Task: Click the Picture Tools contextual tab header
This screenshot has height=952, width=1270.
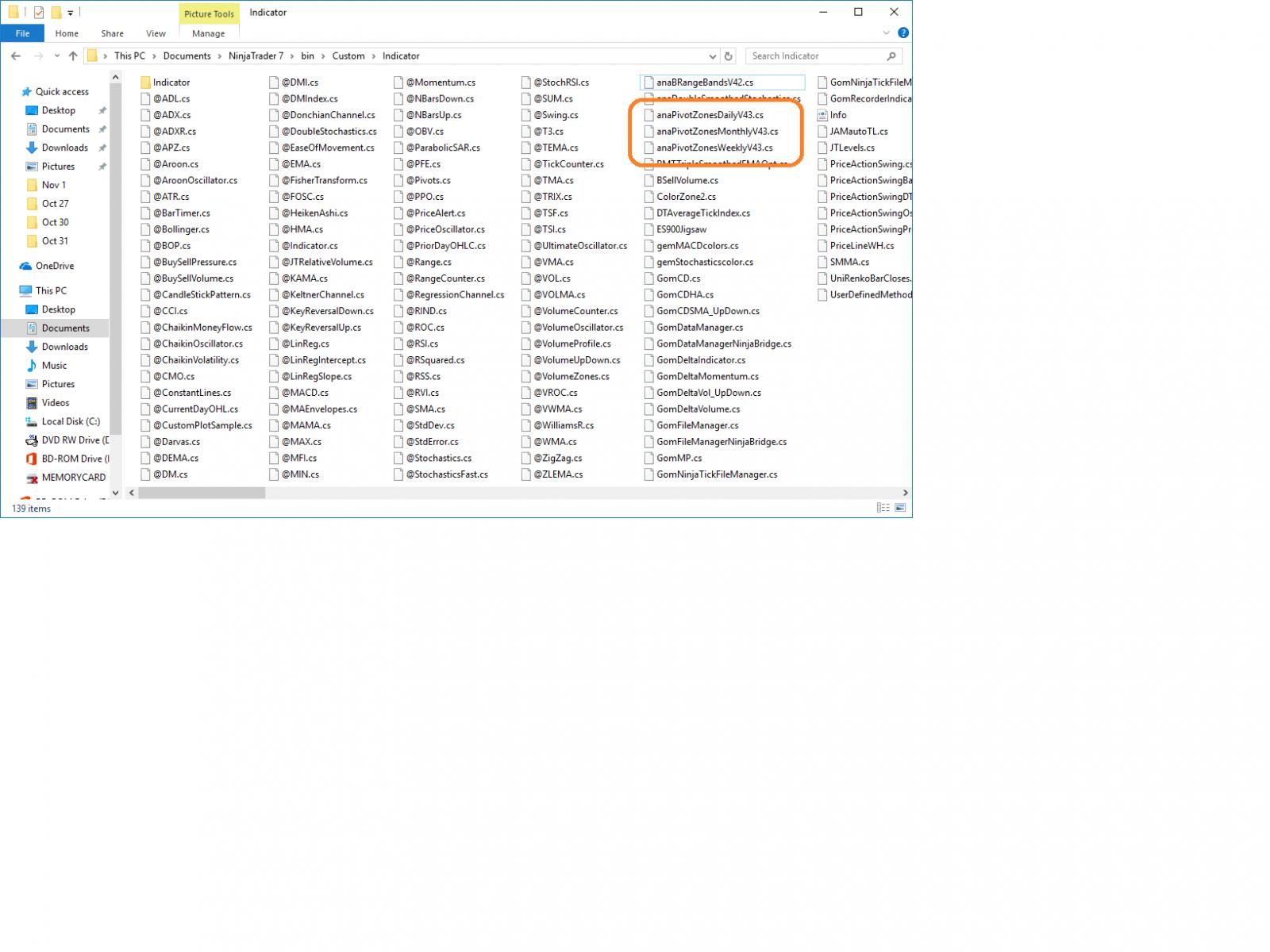Action: click(209, 13)
